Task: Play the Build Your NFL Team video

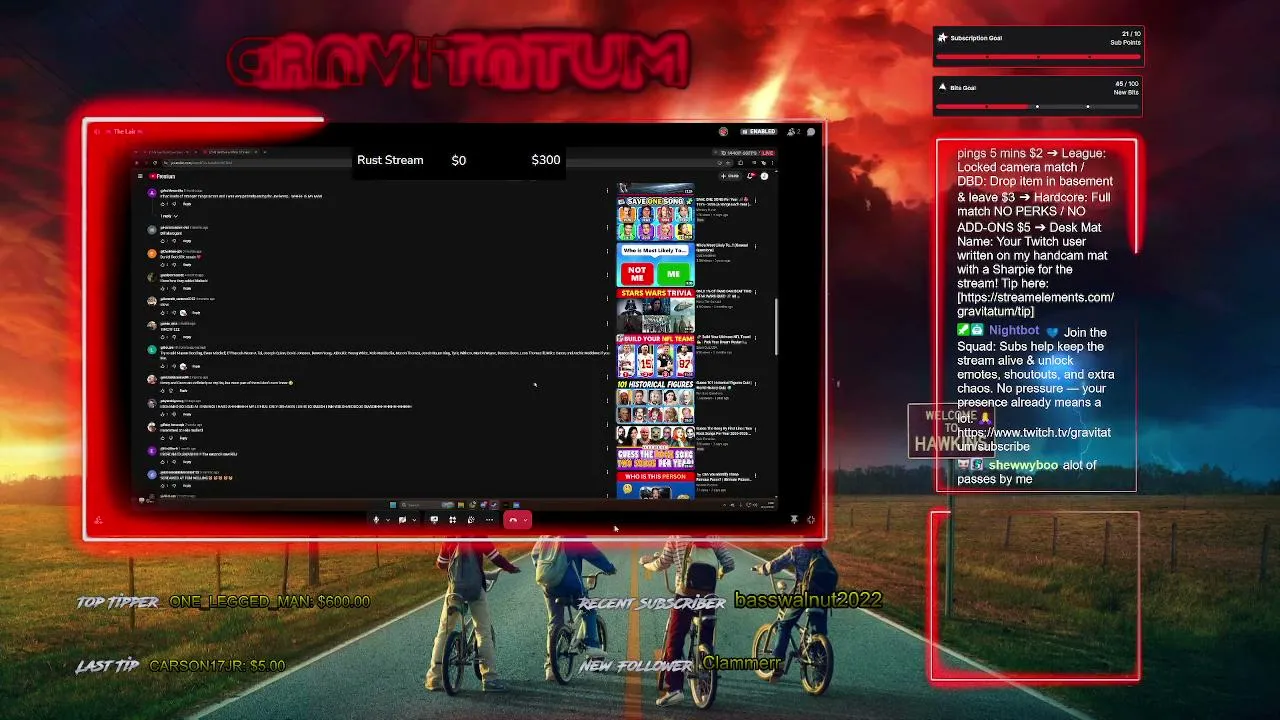Action: (x=655, y=357)
